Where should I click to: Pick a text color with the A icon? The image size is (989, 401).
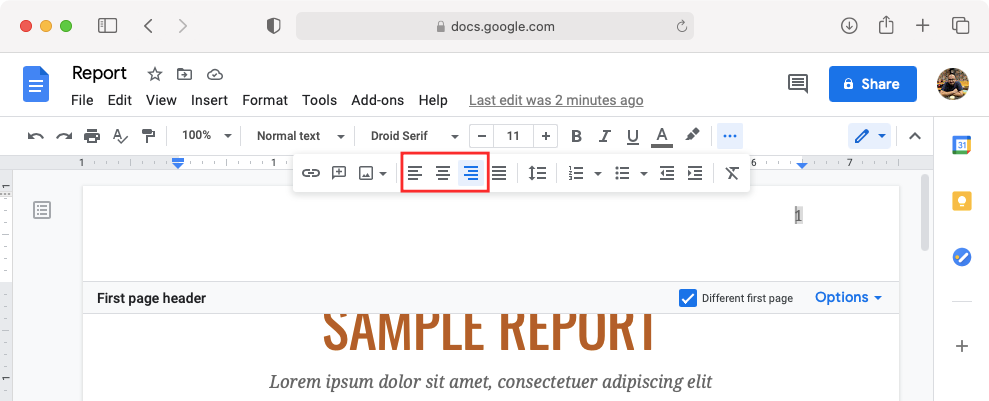coord(661,135)
